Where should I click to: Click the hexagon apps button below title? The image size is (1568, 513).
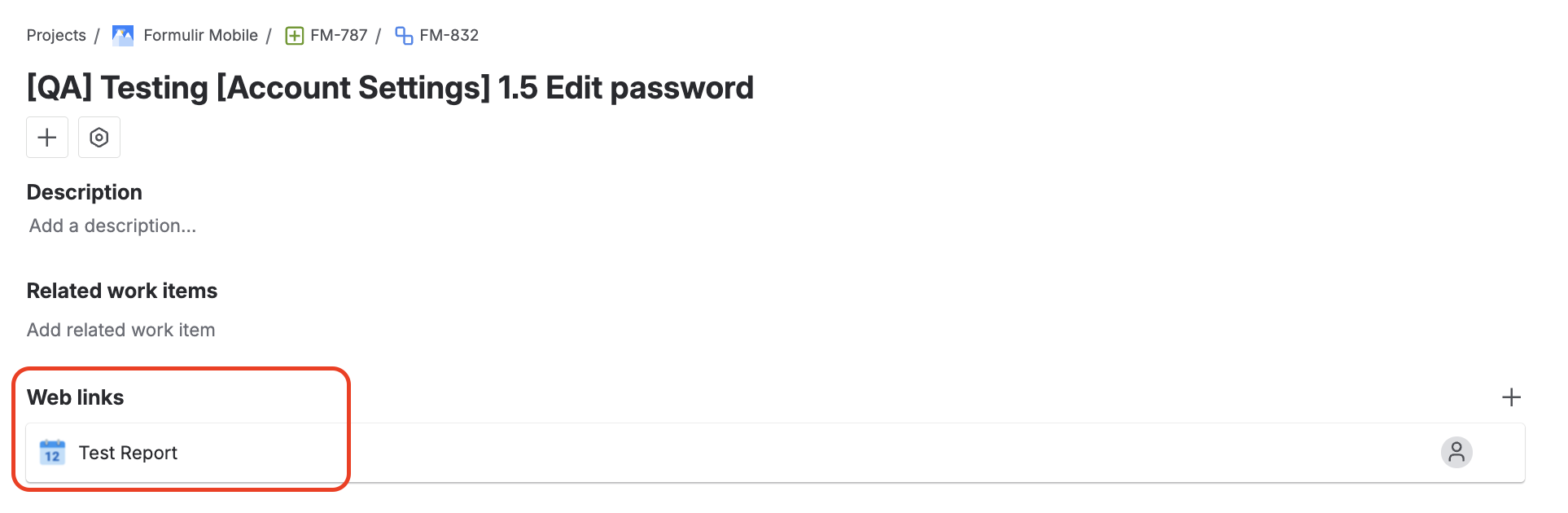click(99, 137)
